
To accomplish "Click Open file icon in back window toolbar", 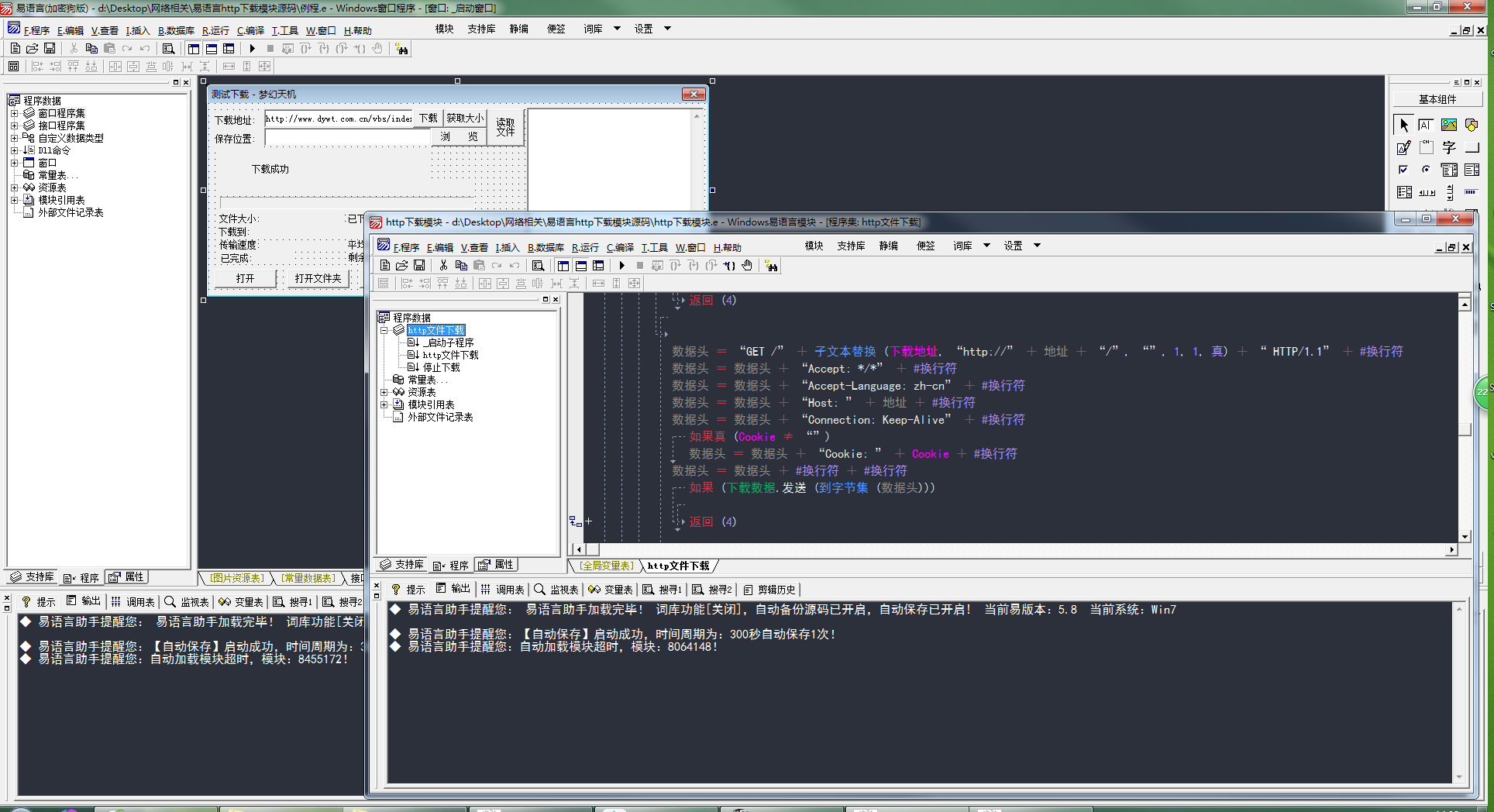I will tap(33, 48).
